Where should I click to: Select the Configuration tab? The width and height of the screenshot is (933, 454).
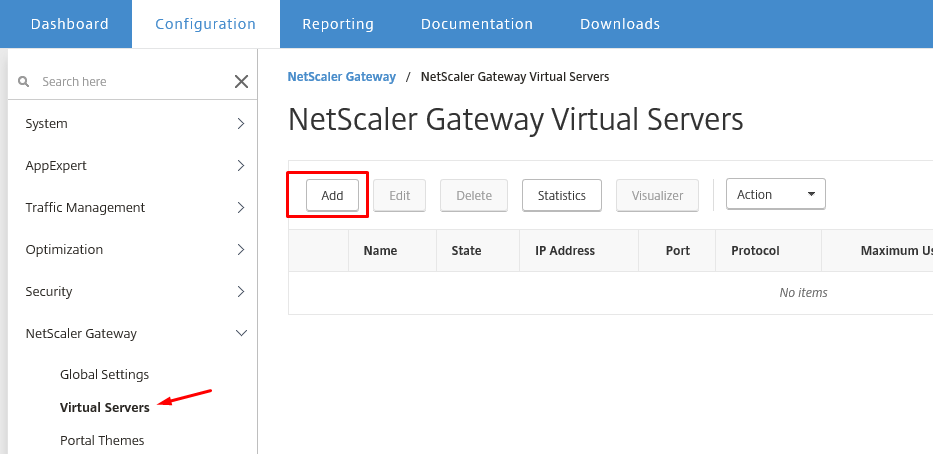pos(205,24)
